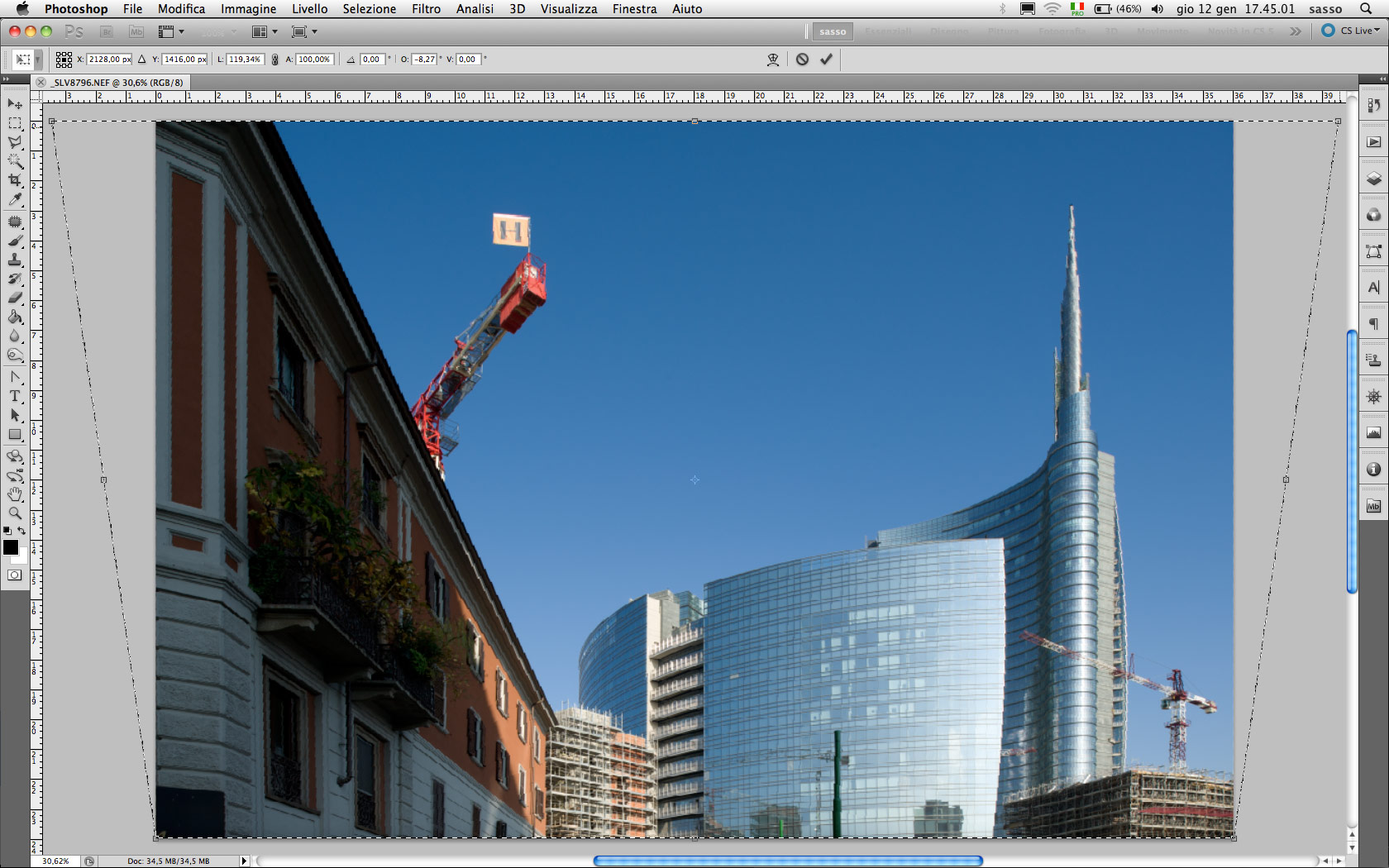Select the 3D Object Rotate tool
This screenshot has width=1389, height=868.
pos(15,456)
